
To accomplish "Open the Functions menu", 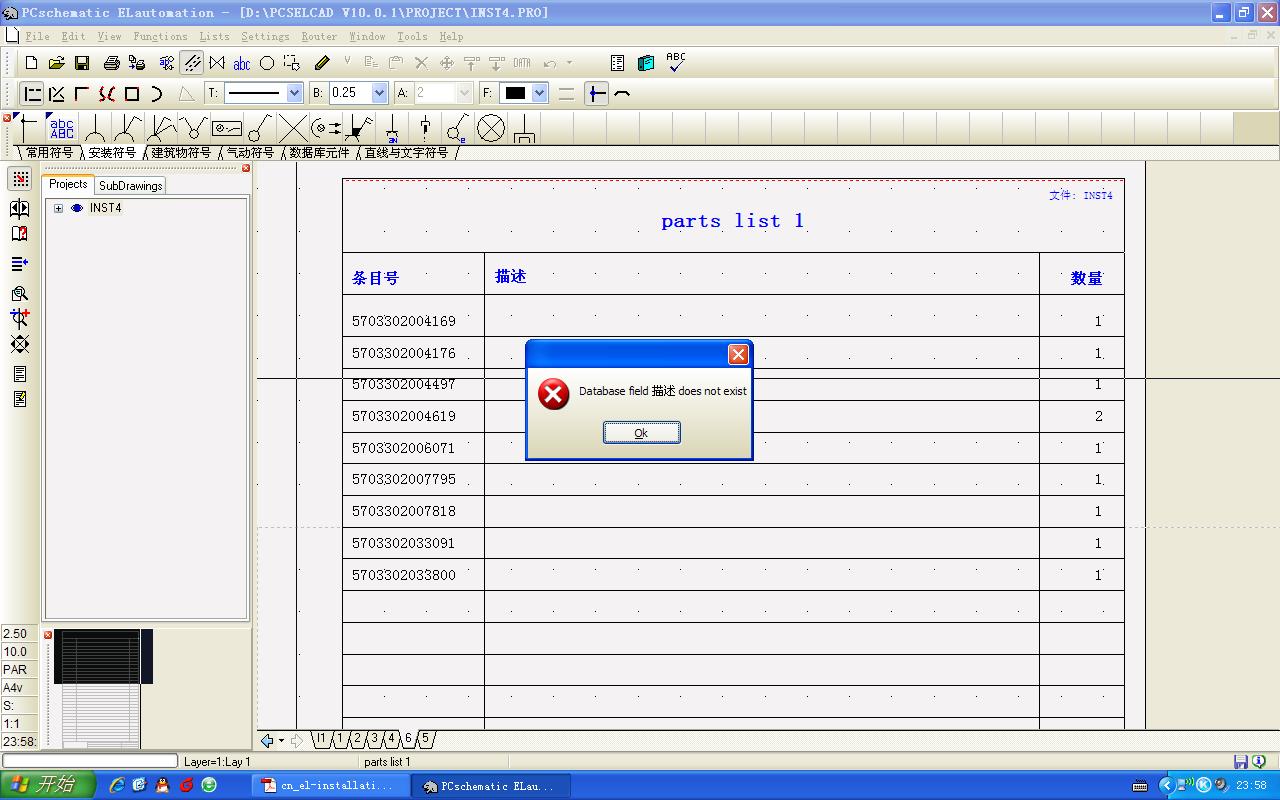I will click(x=160, y=36).
